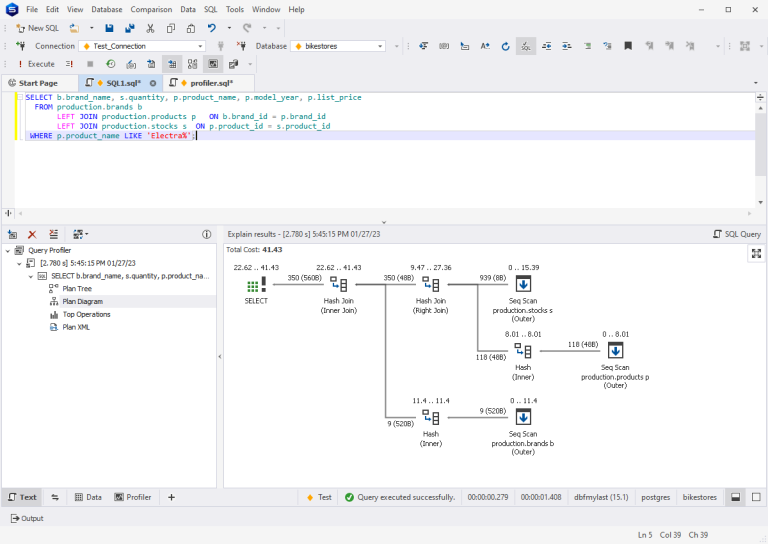The image size is (768, 544).
Task: Toggle the split horizontal layout button in status bar
Action: 735,497
